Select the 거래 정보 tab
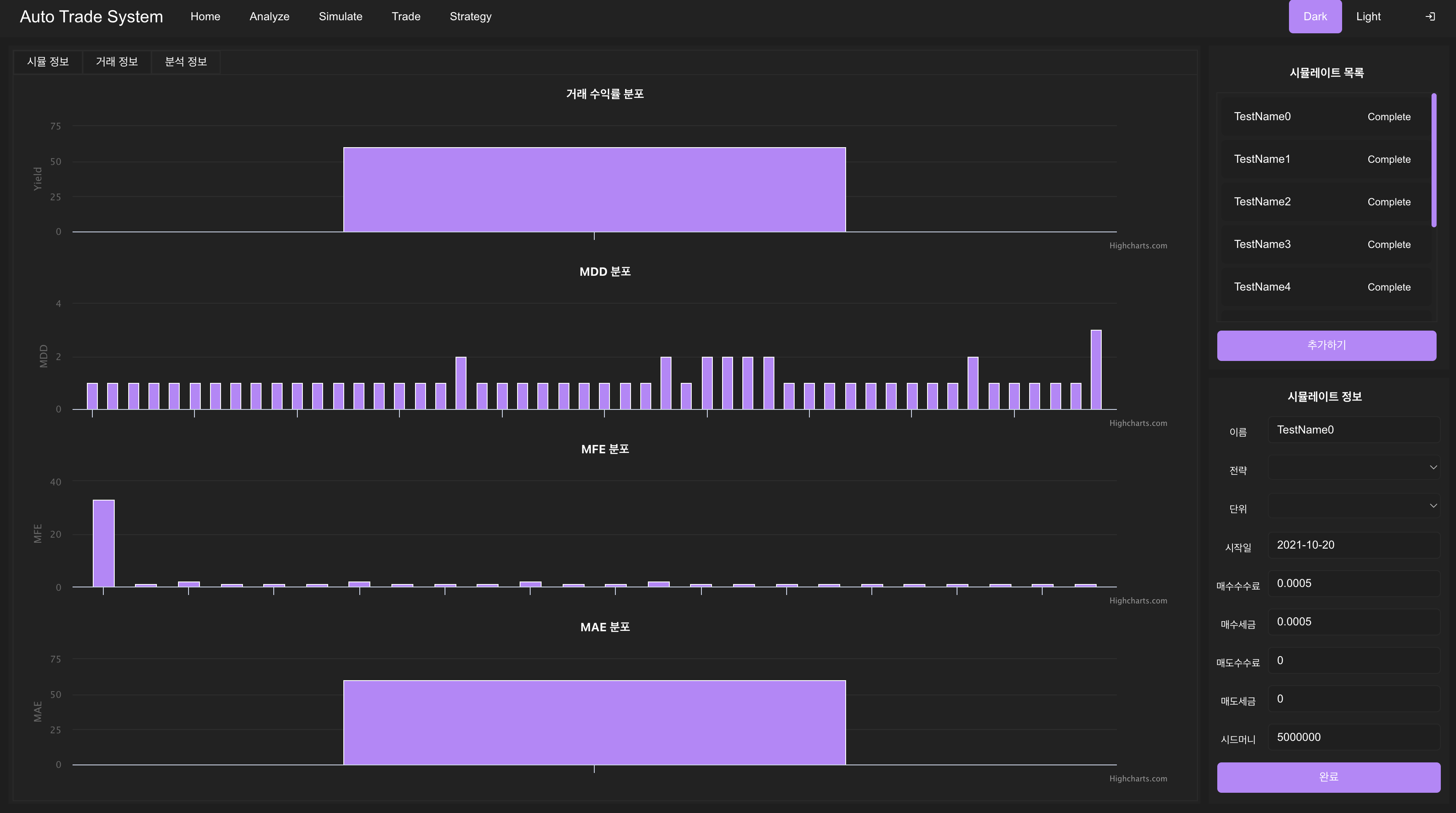The width and height of the screenshot is (1456, 813). [x=117, y=62]
